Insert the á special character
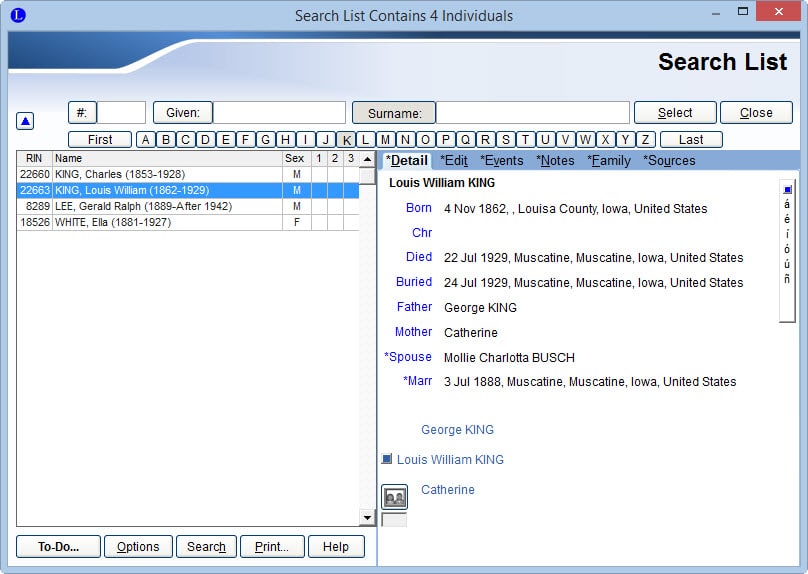The width and height of the screenshot is (808, 574). 787,205
